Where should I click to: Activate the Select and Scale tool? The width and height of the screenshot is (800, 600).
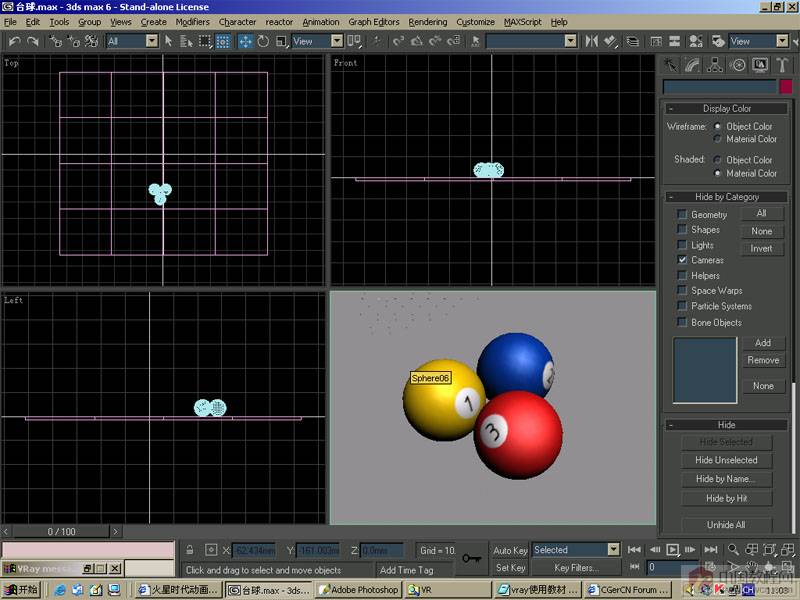(281, 41)
